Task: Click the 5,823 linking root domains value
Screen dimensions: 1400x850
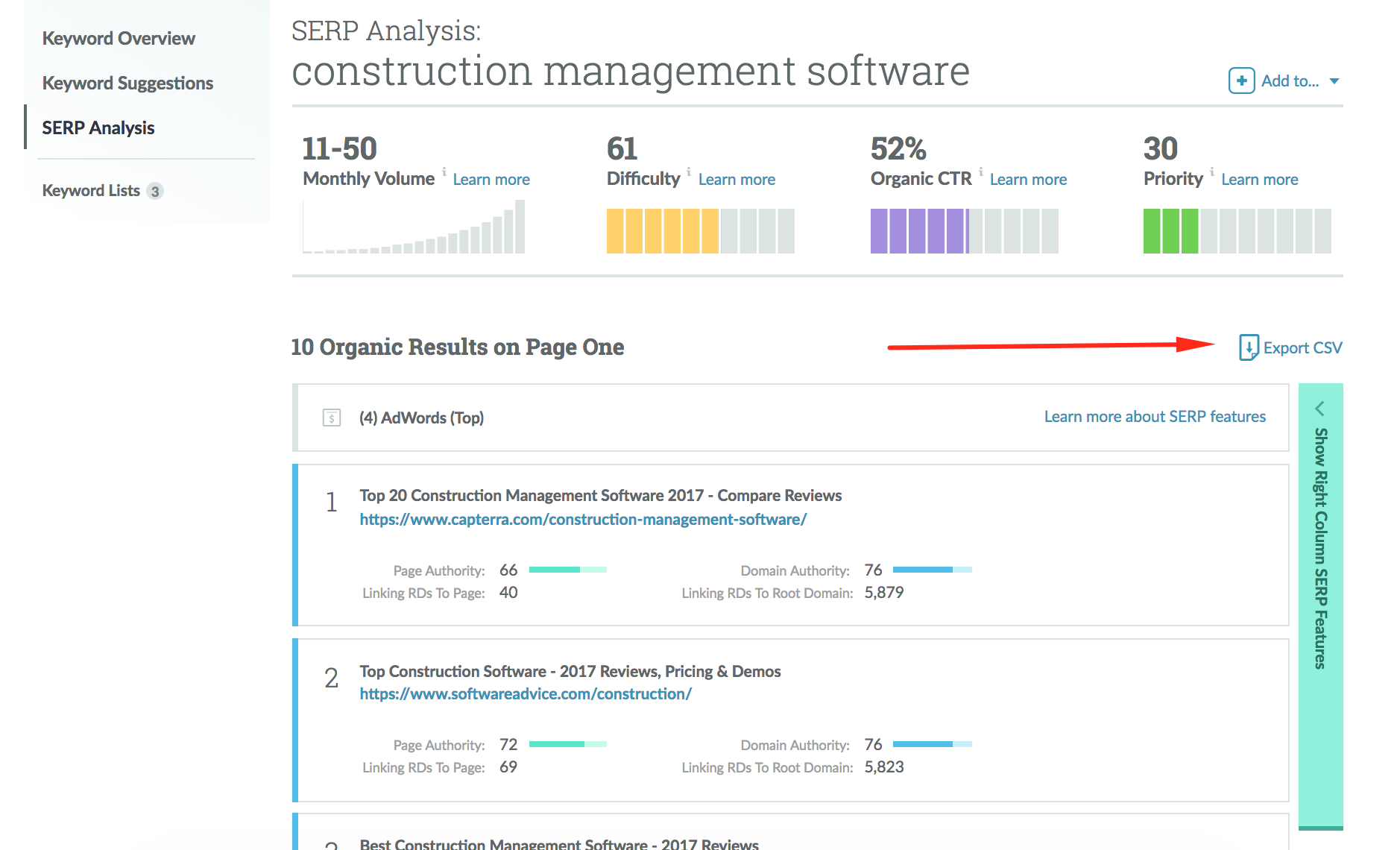Action: click(883, 767)
